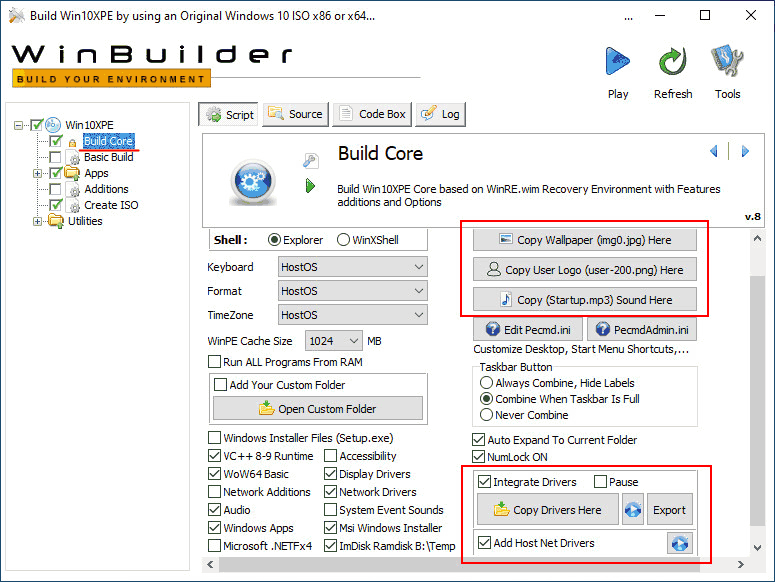Open the Format dropdown

[x=352, y=291]
